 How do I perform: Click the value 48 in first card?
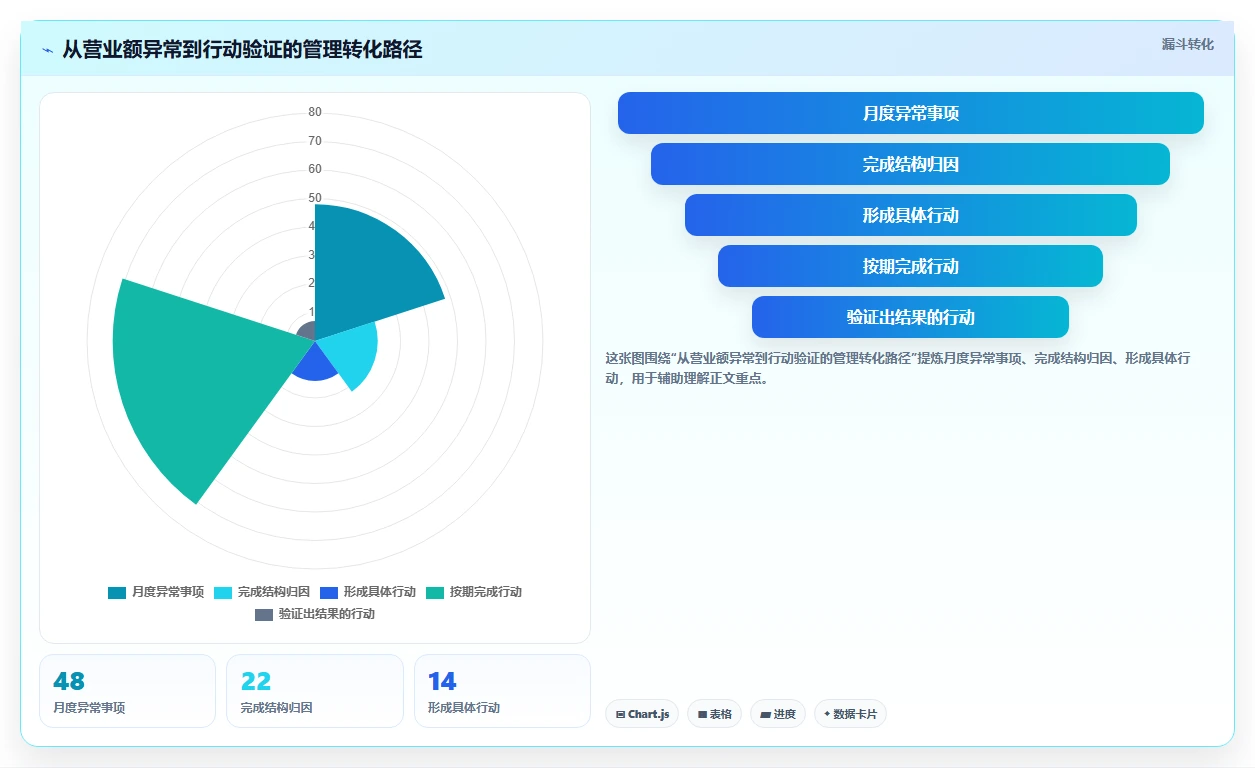[x=69, y=682]
